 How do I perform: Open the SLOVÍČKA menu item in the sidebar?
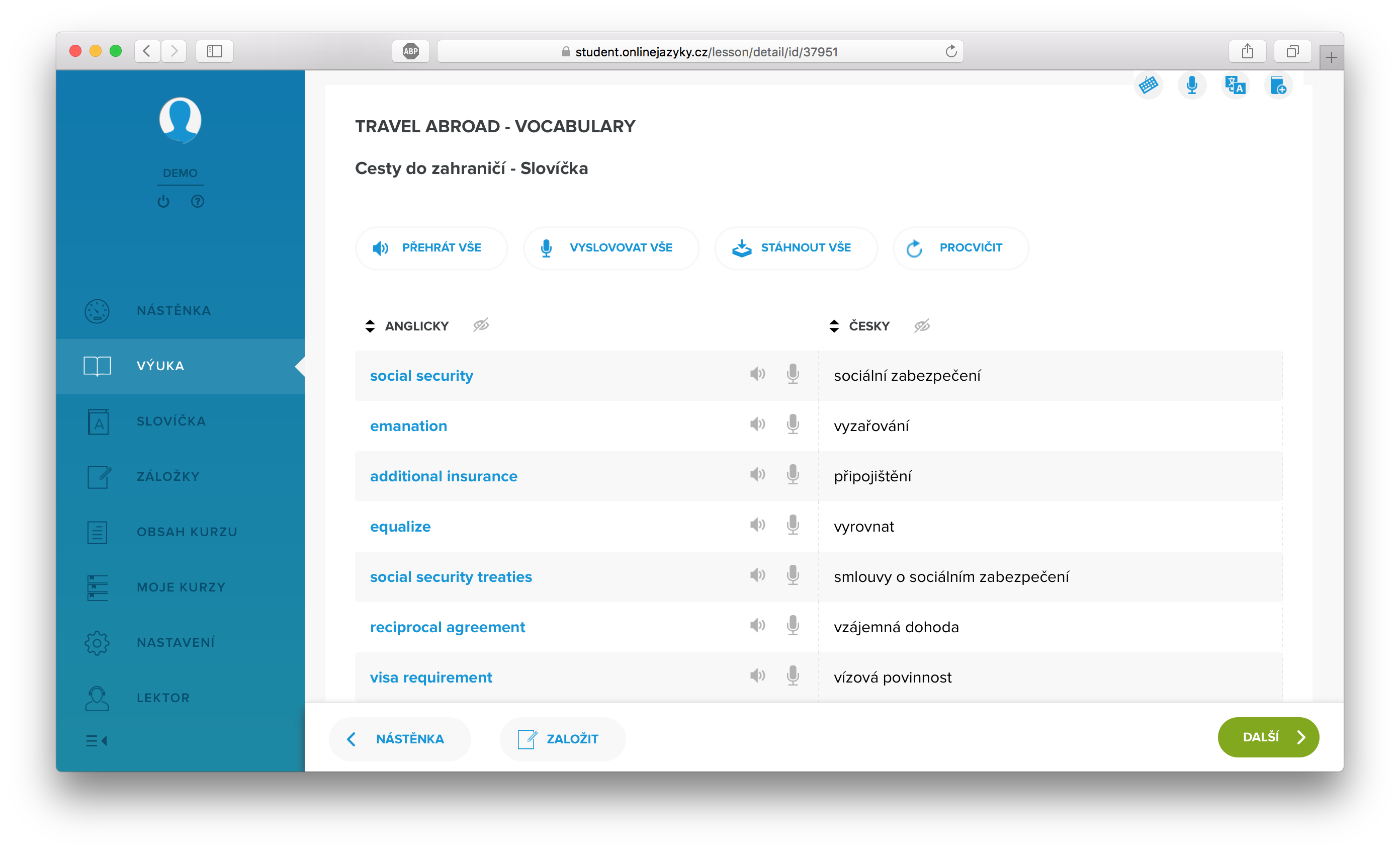[x=170, y=421]
